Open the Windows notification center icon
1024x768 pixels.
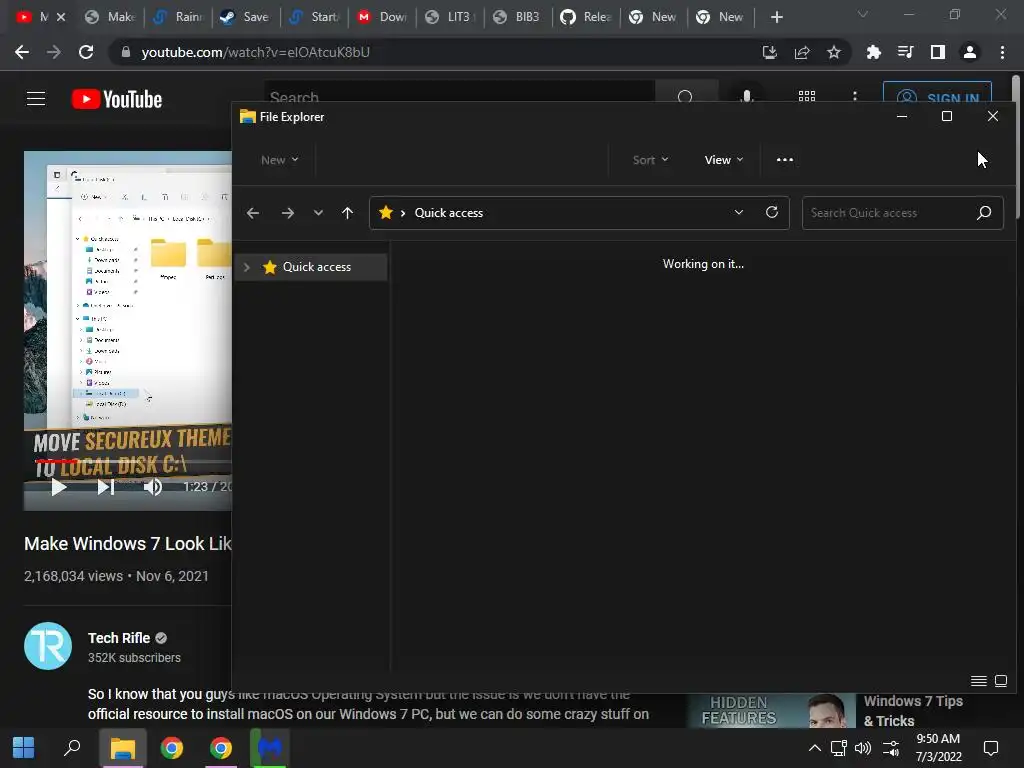(991, 748)
